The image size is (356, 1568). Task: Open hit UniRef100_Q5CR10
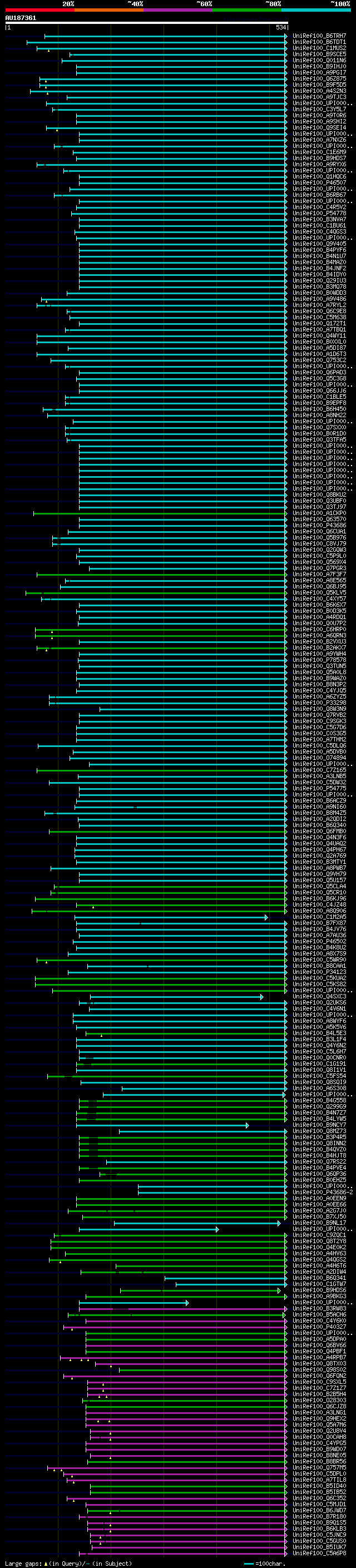319,892
